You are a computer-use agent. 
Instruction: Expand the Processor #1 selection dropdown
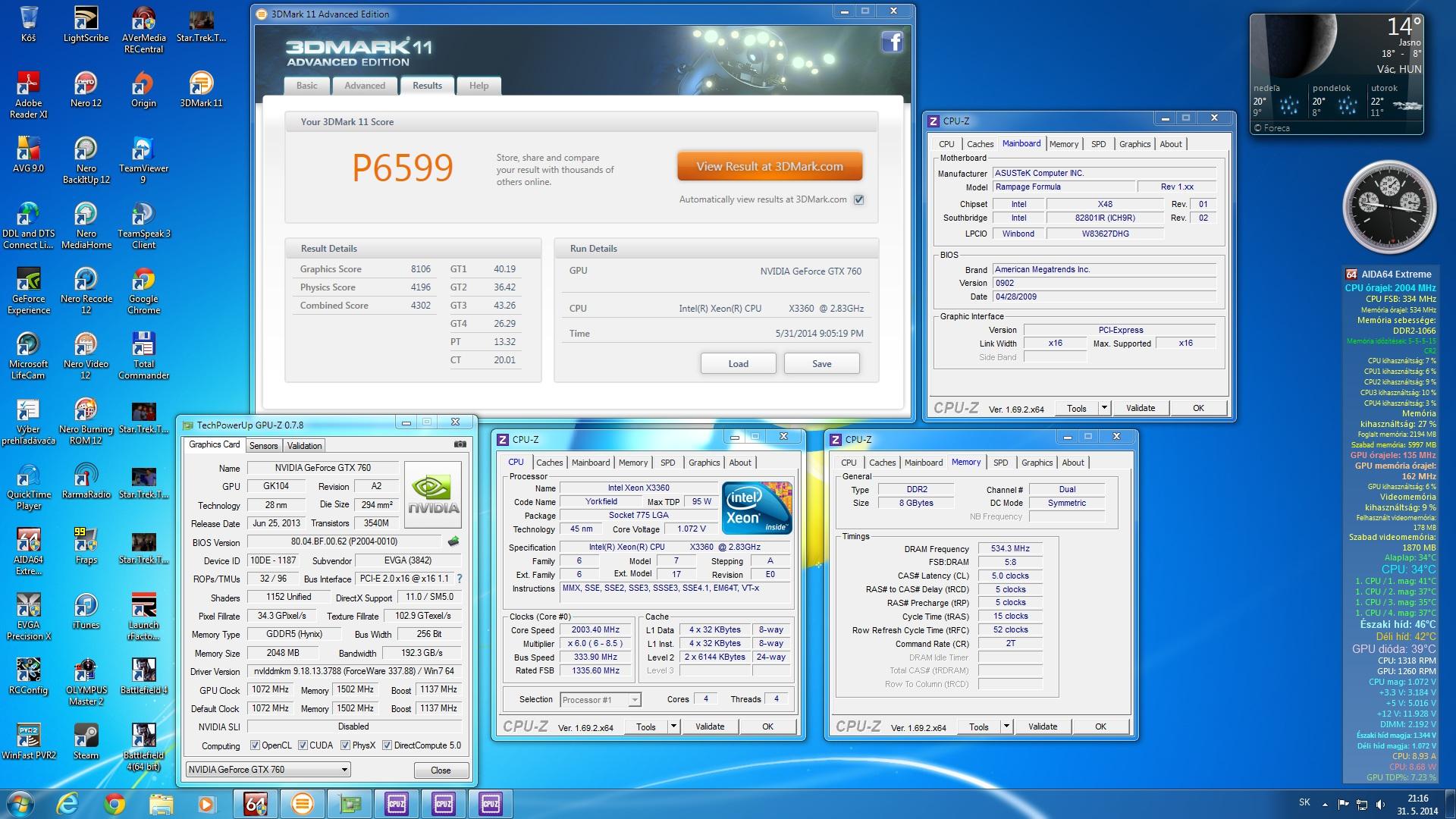click(x=635, y=700)
